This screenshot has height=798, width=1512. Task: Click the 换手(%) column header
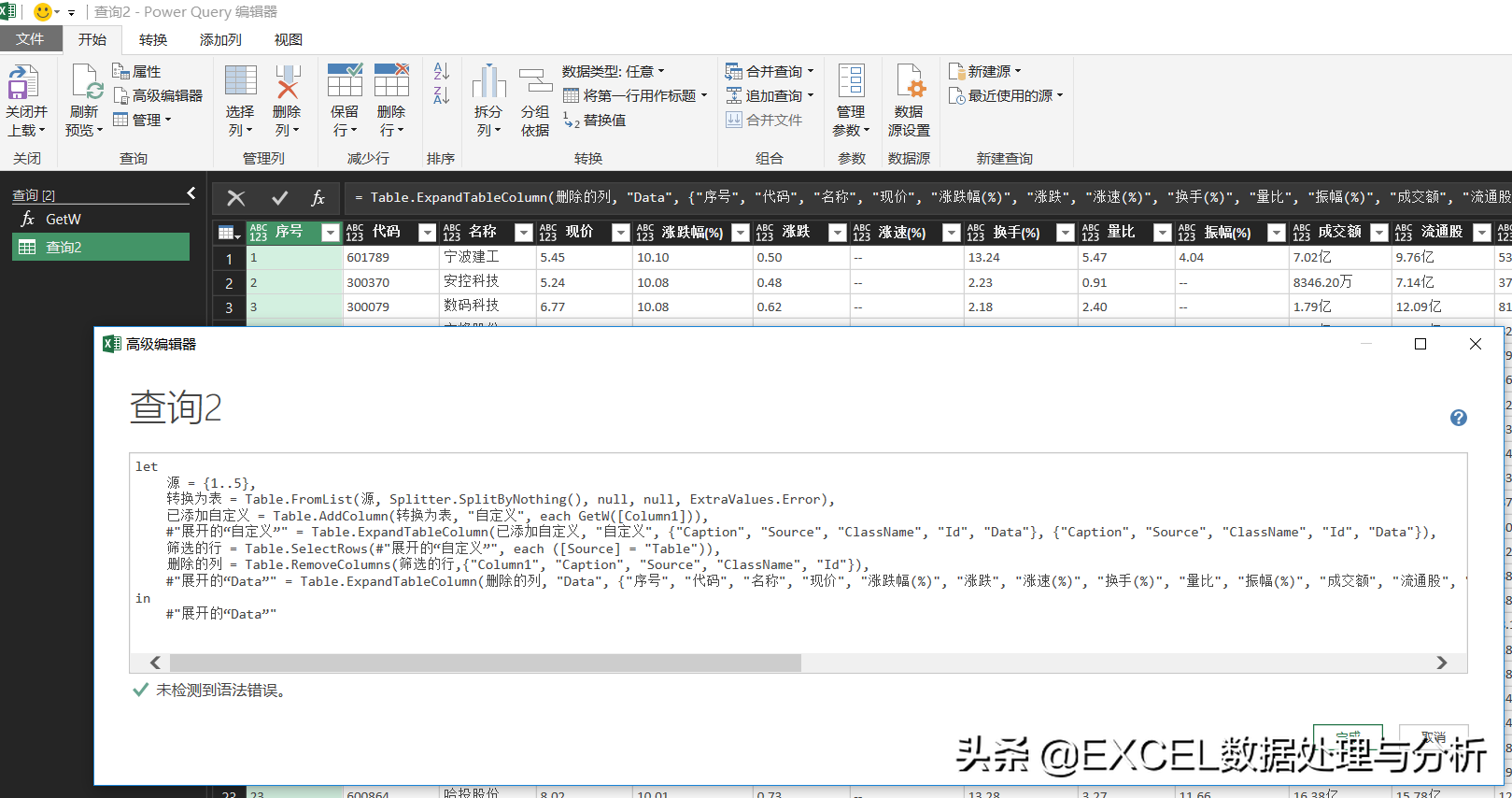coord(1020,233)
